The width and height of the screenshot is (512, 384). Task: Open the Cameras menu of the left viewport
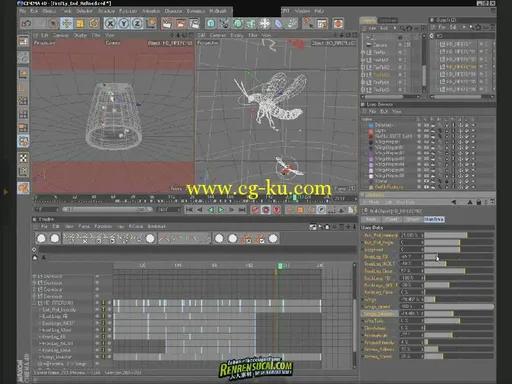(x=61, y=35)
